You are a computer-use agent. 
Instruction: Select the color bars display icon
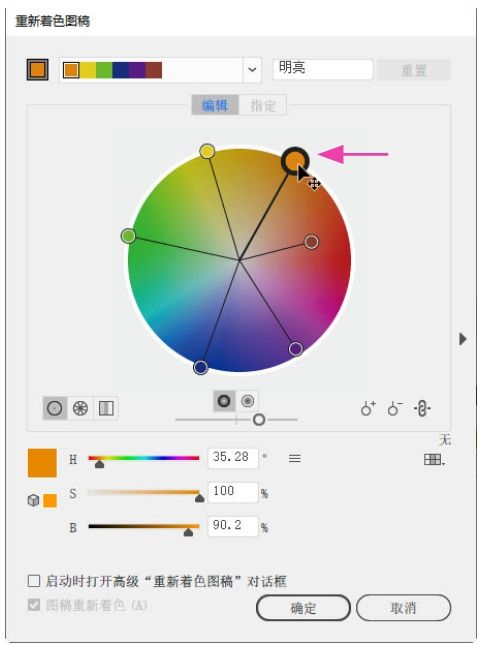tap(106, 408)
